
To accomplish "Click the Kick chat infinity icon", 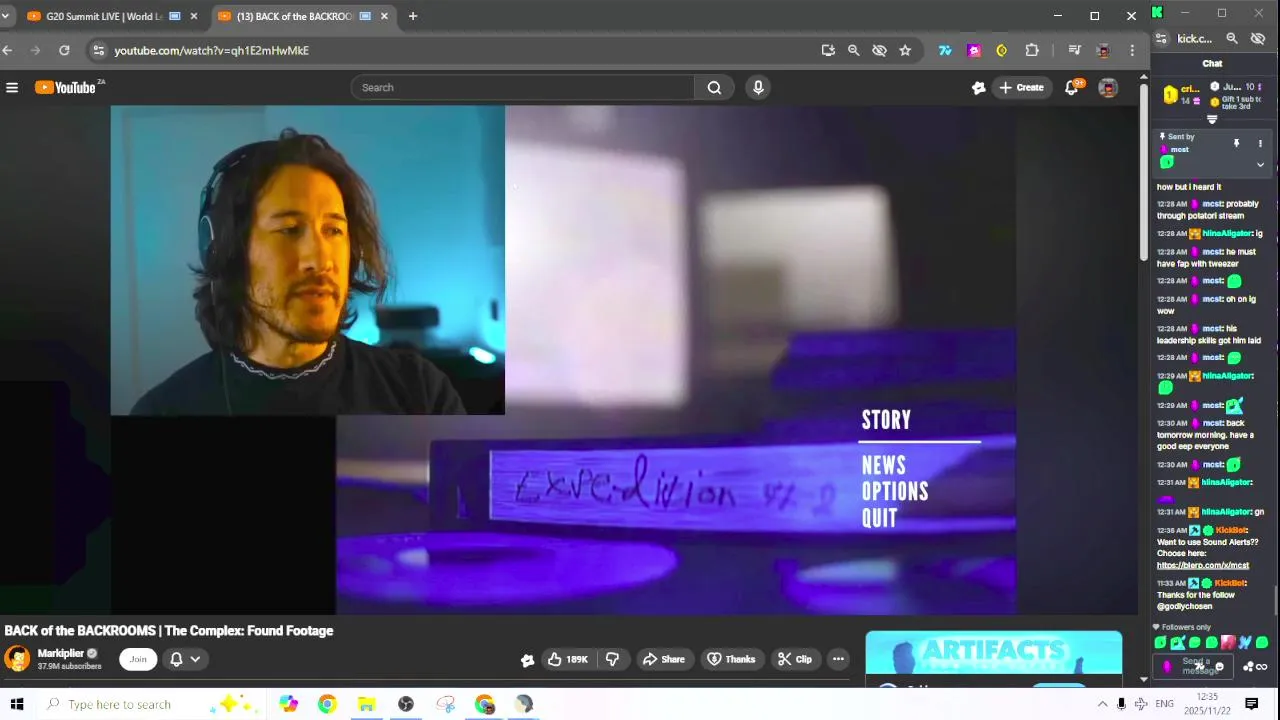I will coord(1262,667).
